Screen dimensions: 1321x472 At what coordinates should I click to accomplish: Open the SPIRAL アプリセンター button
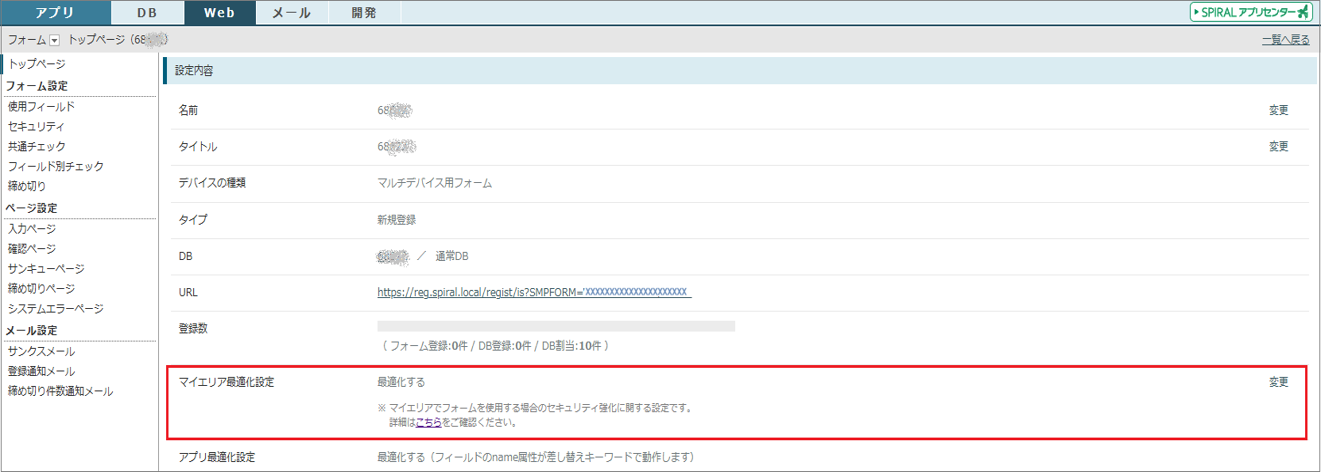coord(1250,12)
